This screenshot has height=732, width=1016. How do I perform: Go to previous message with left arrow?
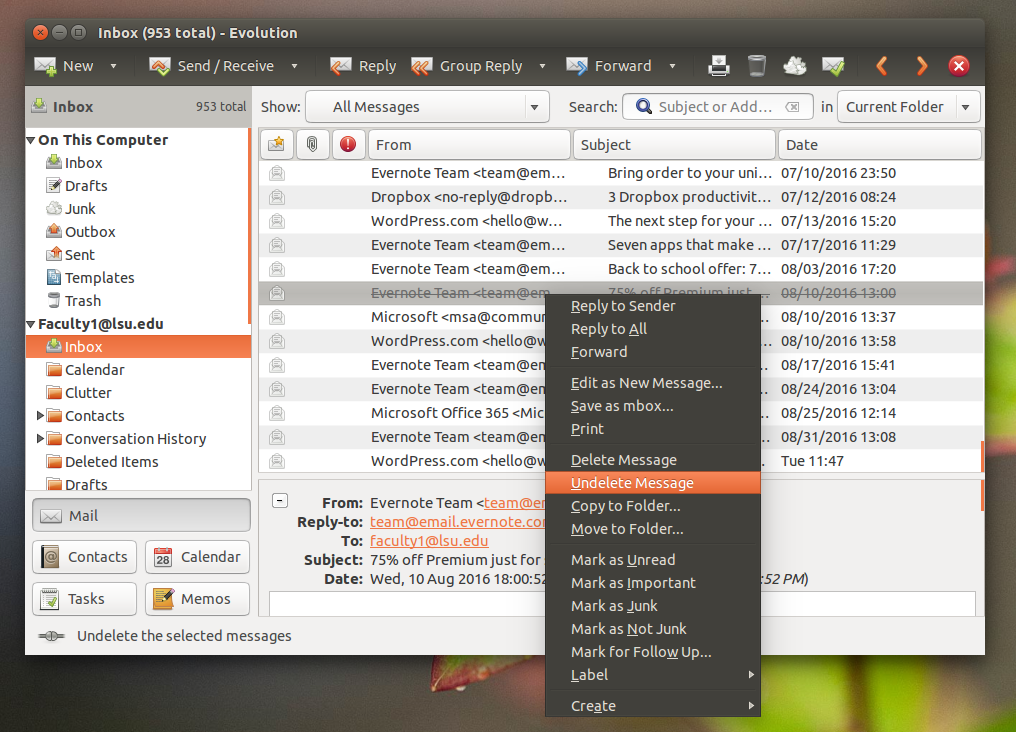click(882, 66)
